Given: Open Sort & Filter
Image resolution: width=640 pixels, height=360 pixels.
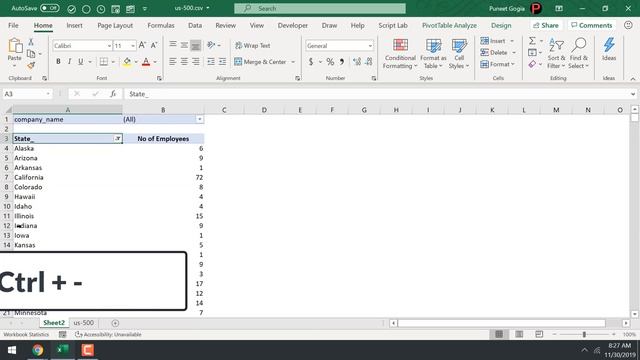Looking at the screenshot, I should tap(556, 53).
